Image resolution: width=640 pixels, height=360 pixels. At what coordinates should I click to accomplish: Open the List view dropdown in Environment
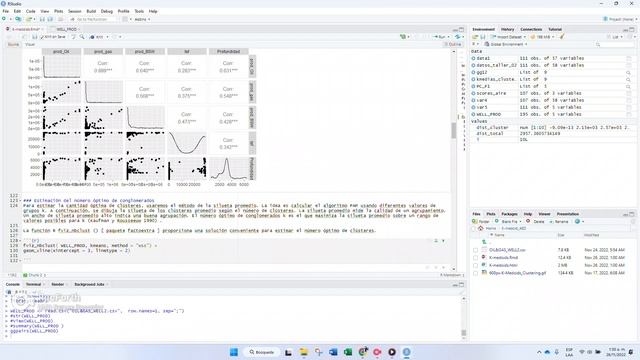coord(616,37)
